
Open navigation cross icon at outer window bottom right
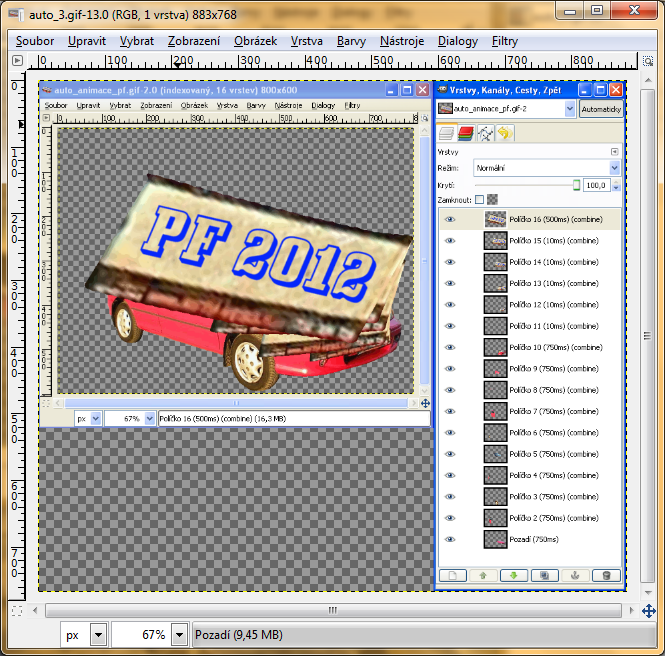[648, 611]
